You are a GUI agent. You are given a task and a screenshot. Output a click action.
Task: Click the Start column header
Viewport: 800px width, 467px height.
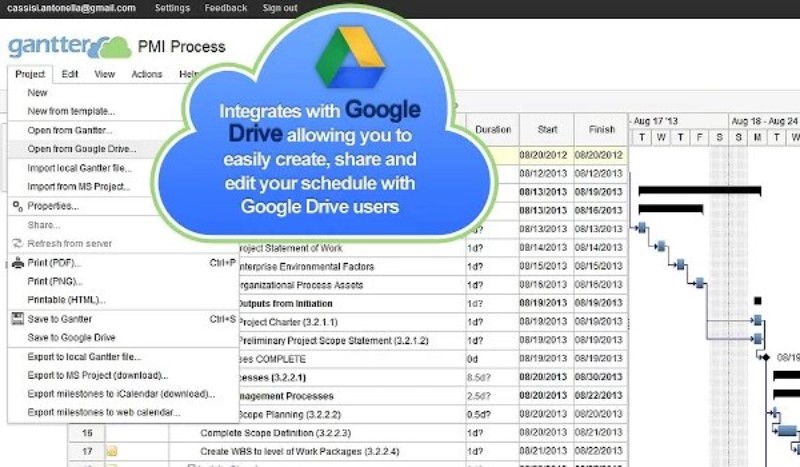point(547,130)
